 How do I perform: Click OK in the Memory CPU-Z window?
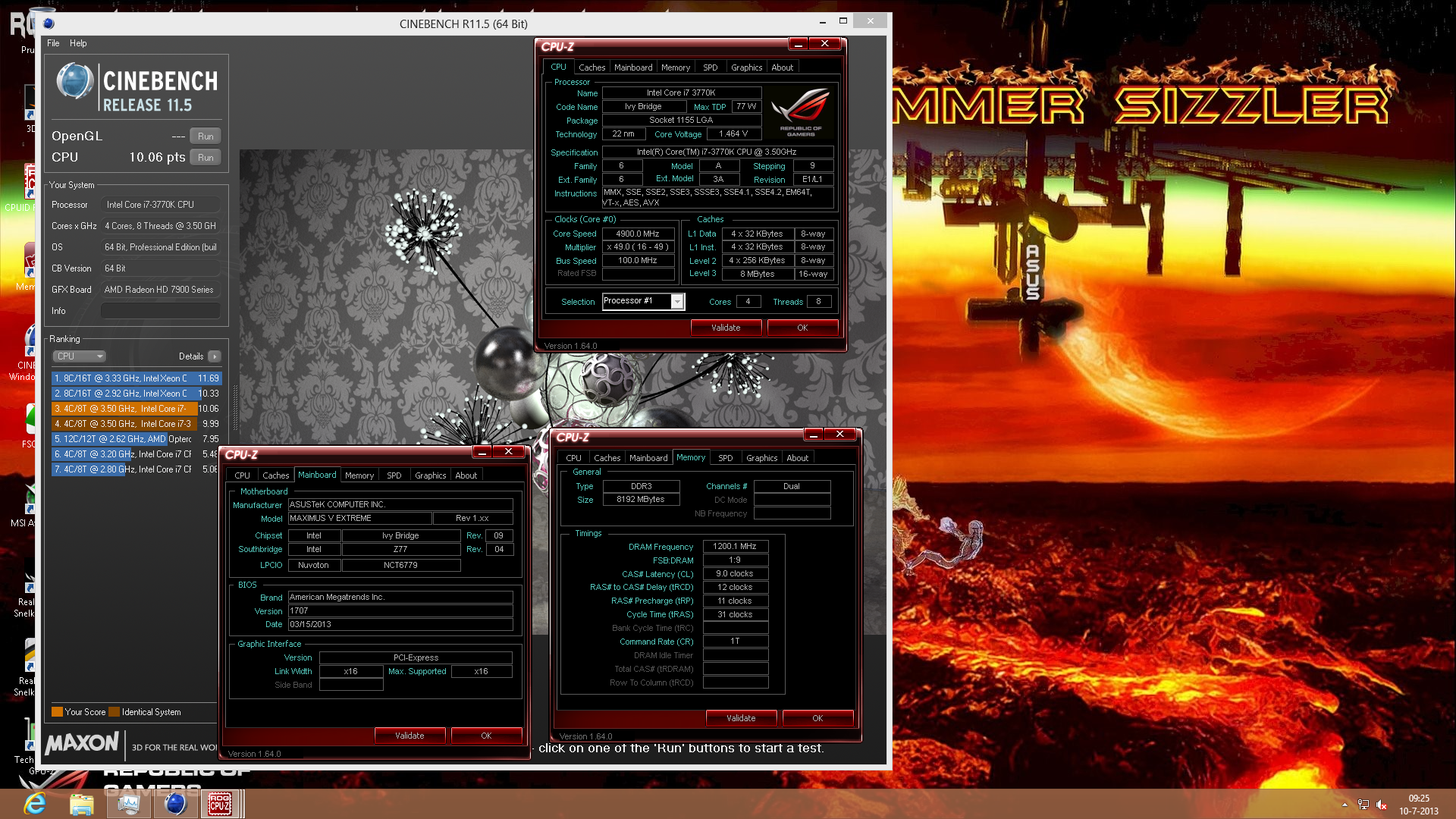click(x=817, y=718)
